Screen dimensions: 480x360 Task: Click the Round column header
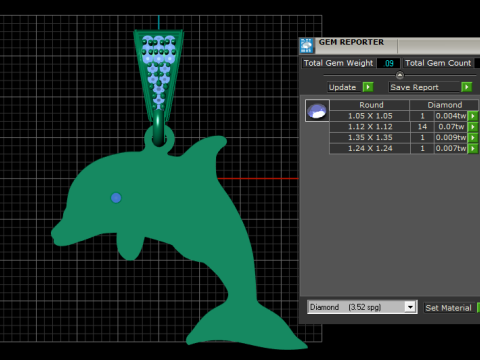click(371, 105)
